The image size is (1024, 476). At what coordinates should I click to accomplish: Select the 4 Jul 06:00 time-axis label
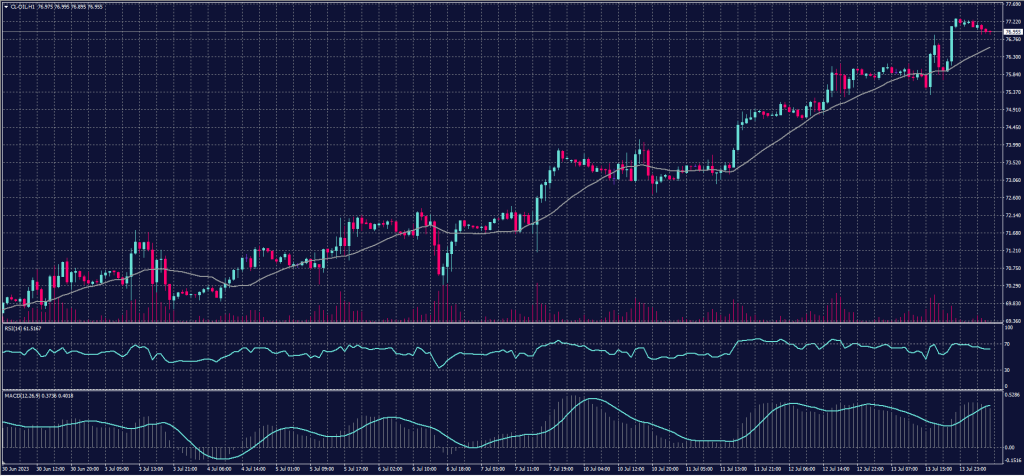coord(220,468)
